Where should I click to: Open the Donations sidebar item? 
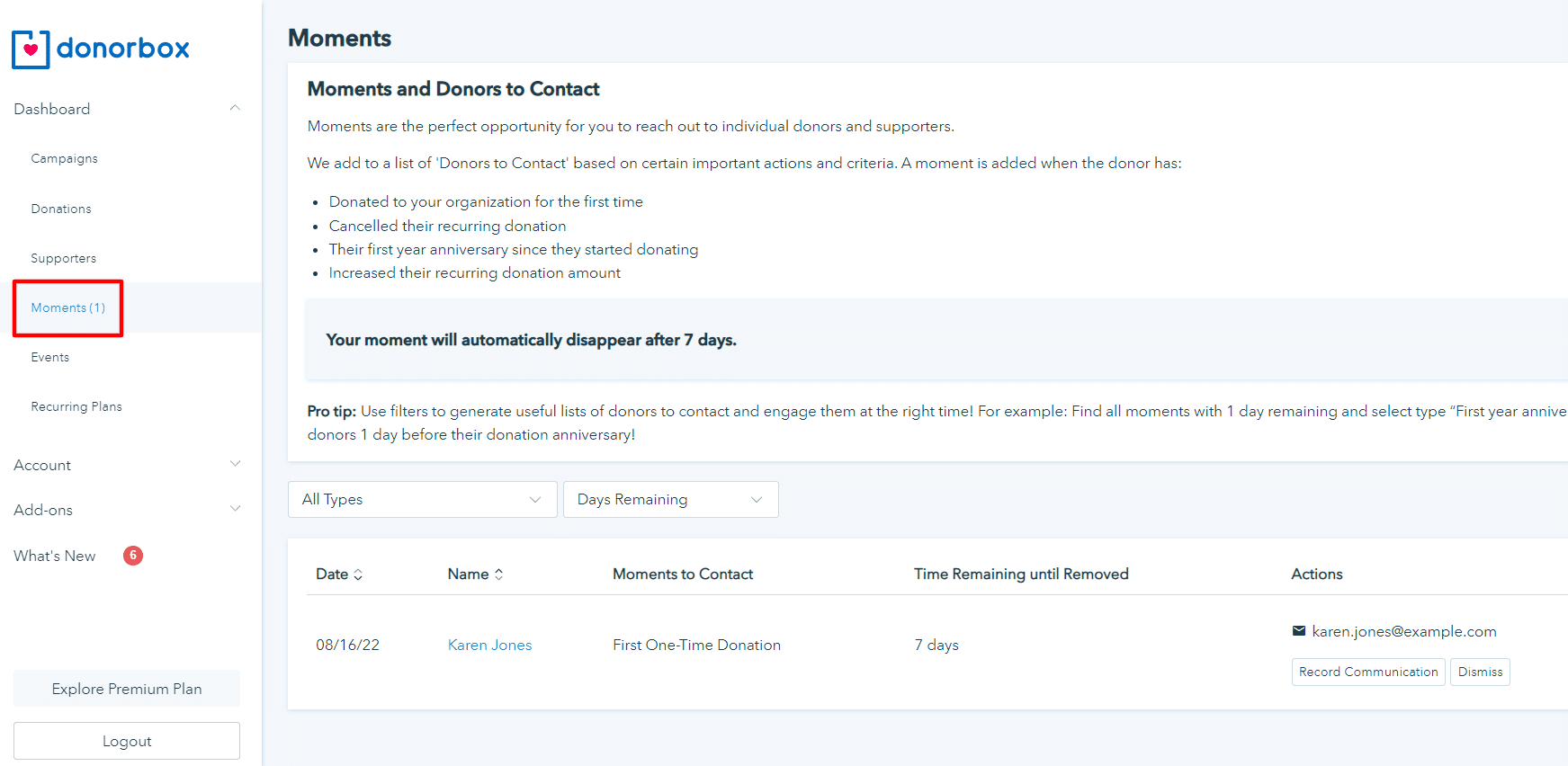pos(61,209)
